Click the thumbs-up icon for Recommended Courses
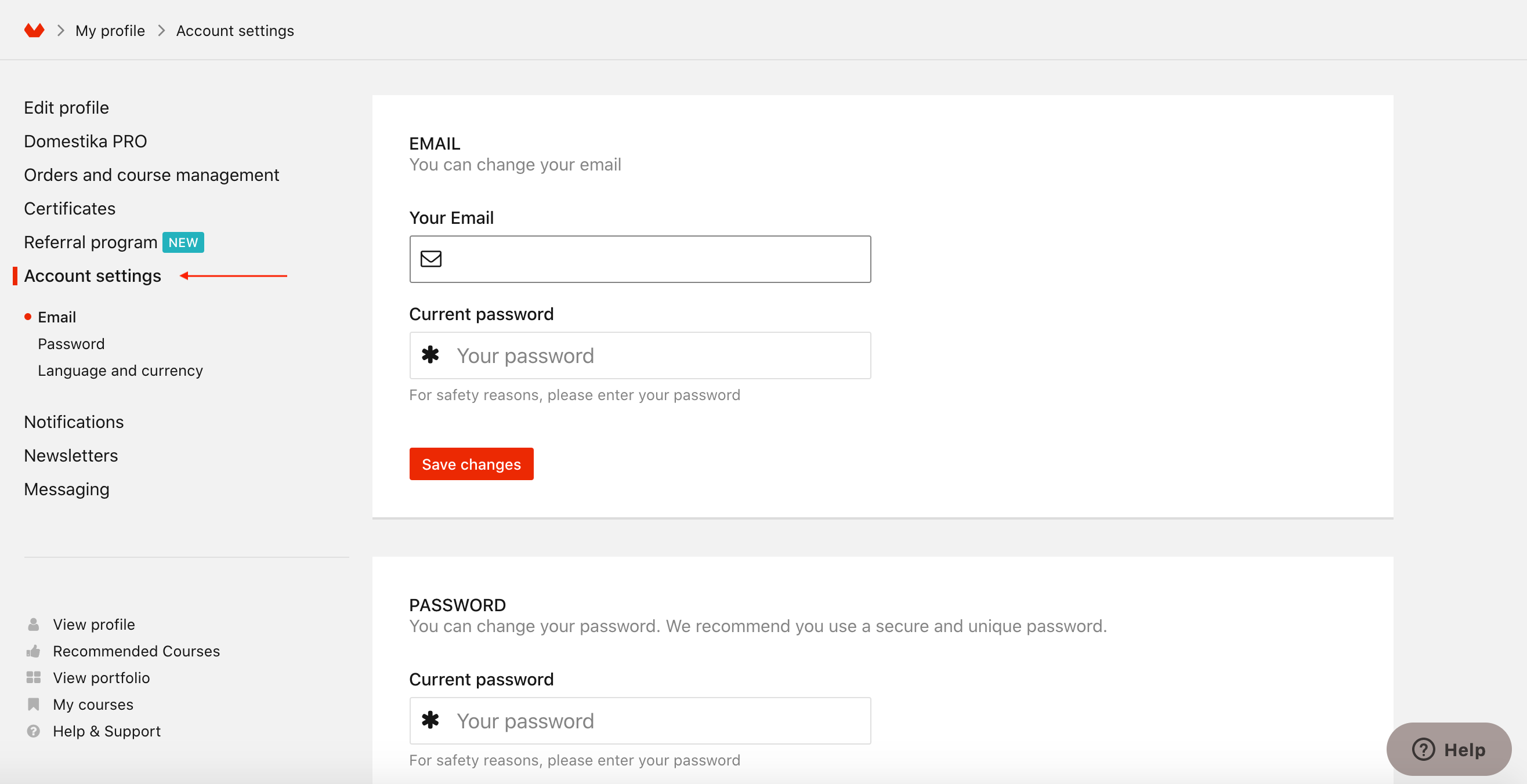1527x784 pixels. pos(33,651)
